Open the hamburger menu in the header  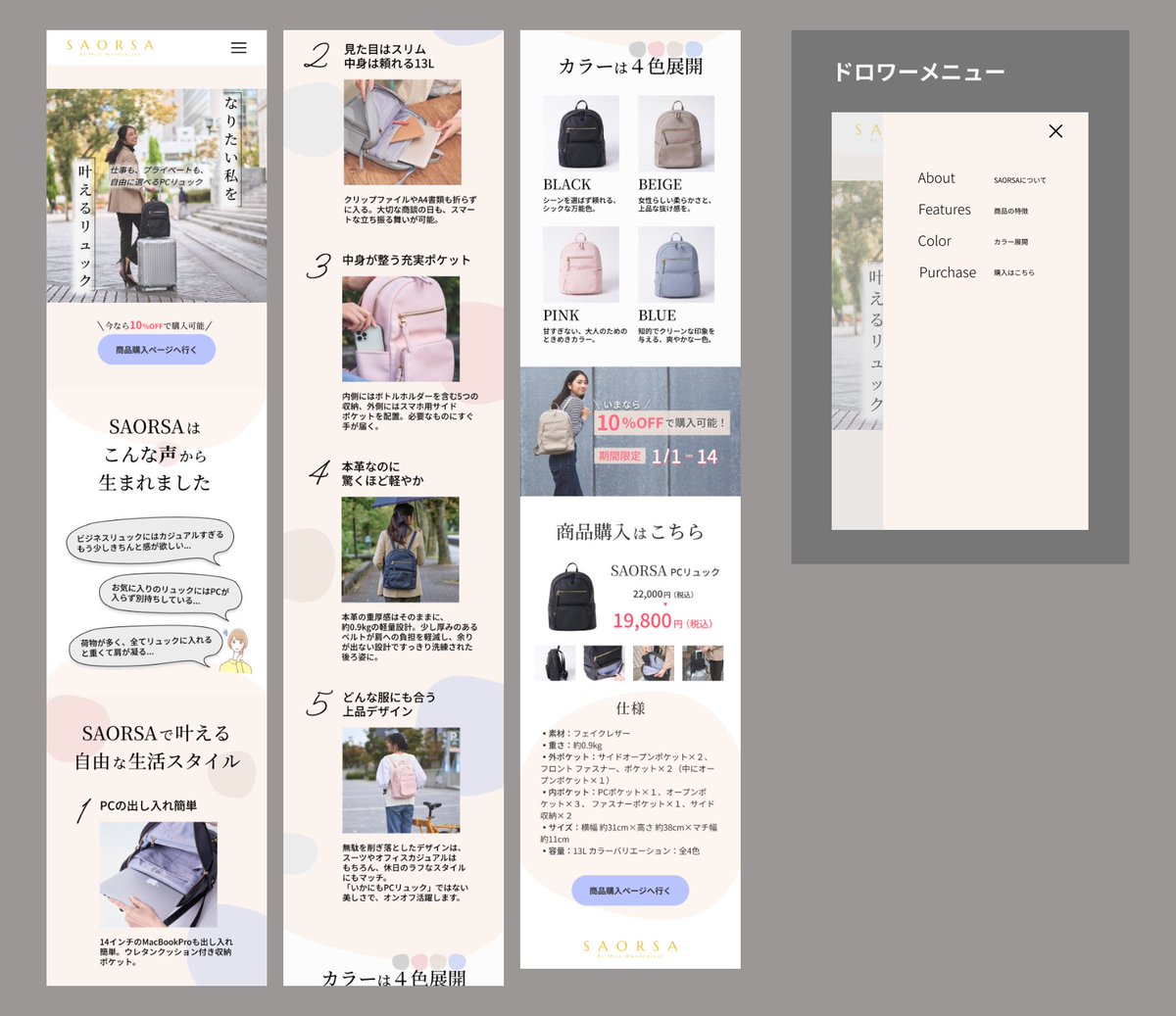pyautogui.click(x=238, y=46)
